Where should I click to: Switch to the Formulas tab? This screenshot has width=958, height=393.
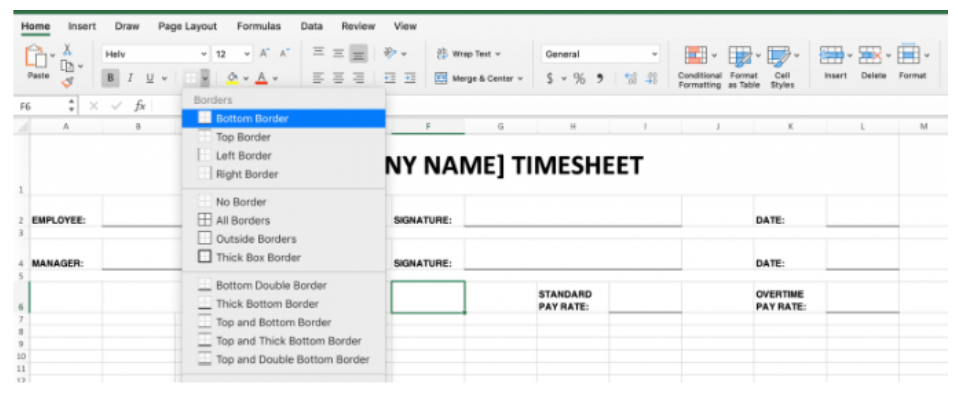[x=258, y=26]
